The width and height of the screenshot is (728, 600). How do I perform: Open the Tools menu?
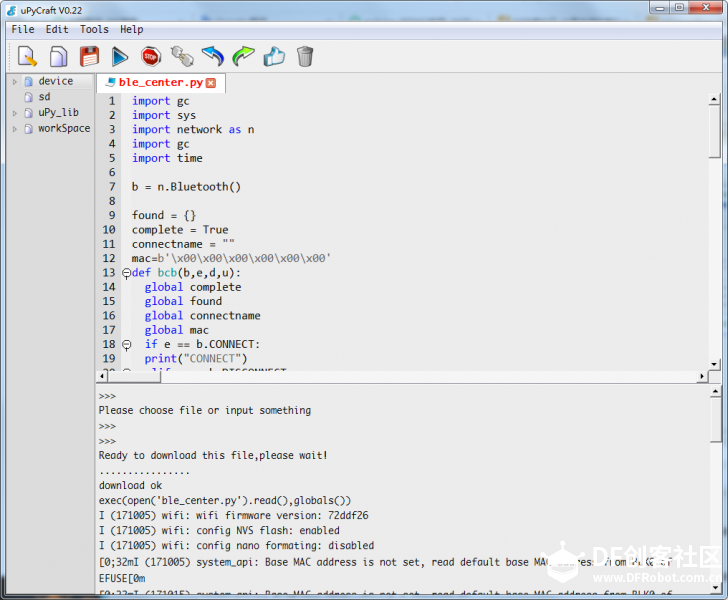click(x=94, y=29)
